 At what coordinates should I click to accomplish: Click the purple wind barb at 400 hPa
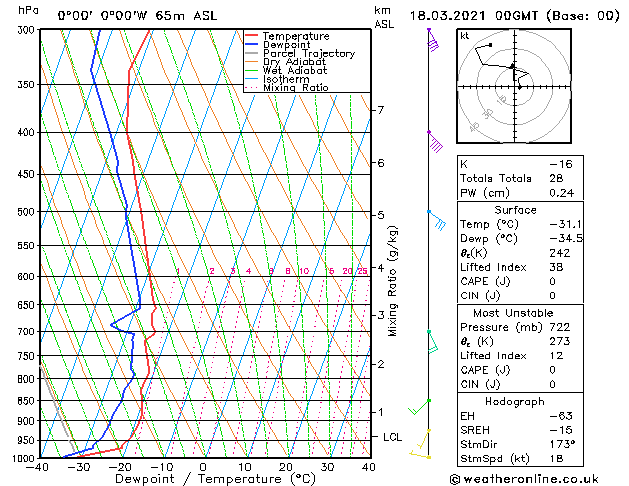435,142
